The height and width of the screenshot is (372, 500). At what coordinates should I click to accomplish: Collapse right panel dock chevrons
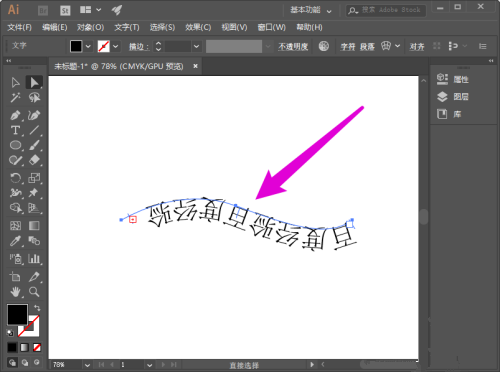pyautogui.click(x=491, y=61)
